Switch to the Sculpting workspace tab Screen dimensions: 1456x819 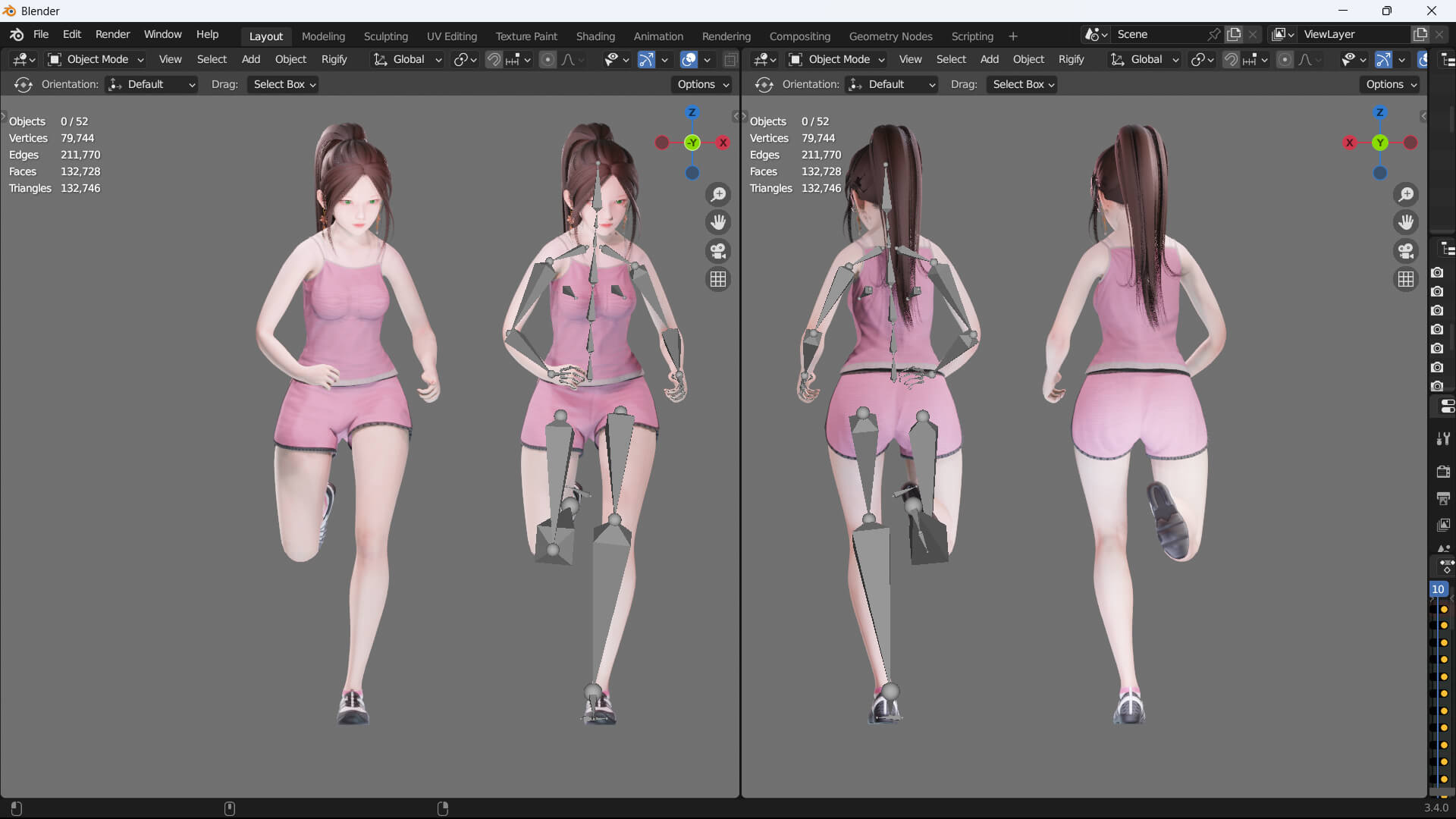[x=385, y=36]
